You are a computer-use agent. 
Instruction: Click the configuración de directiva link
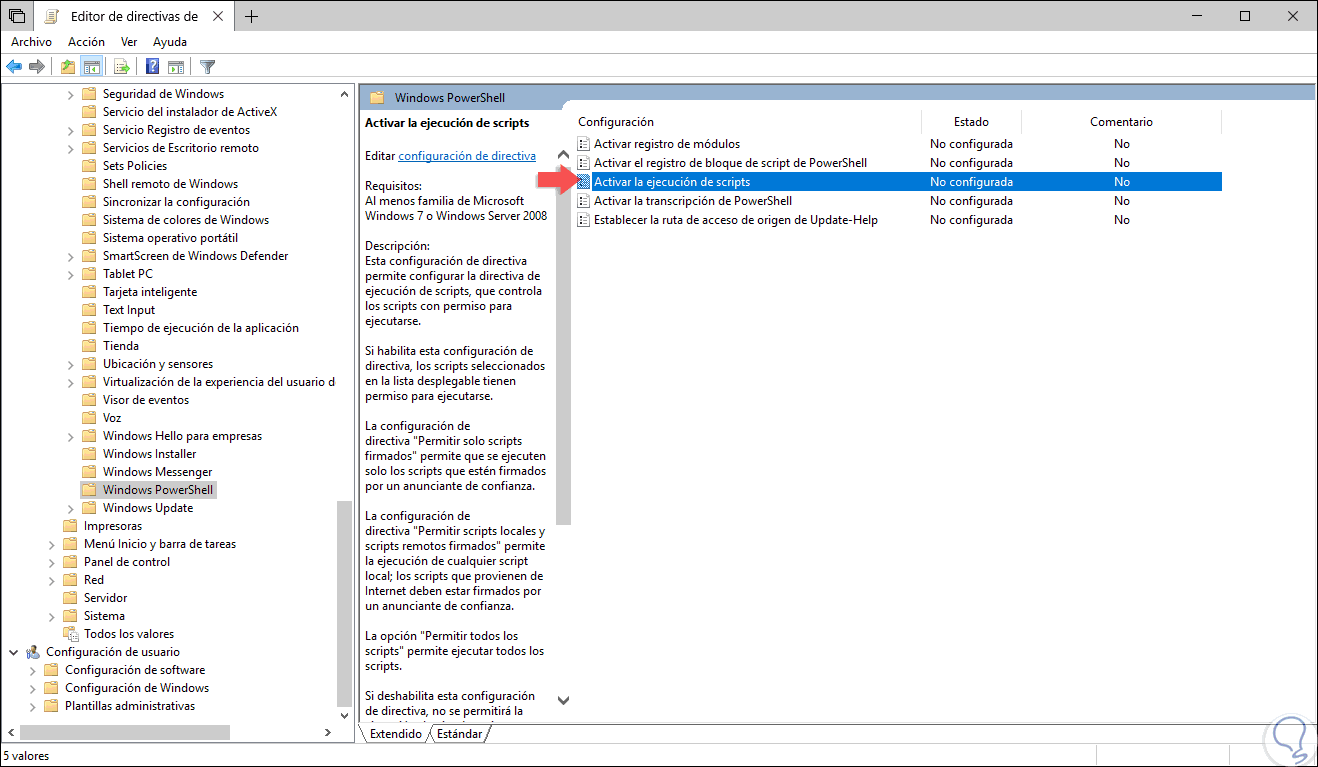tap(466, 155)
